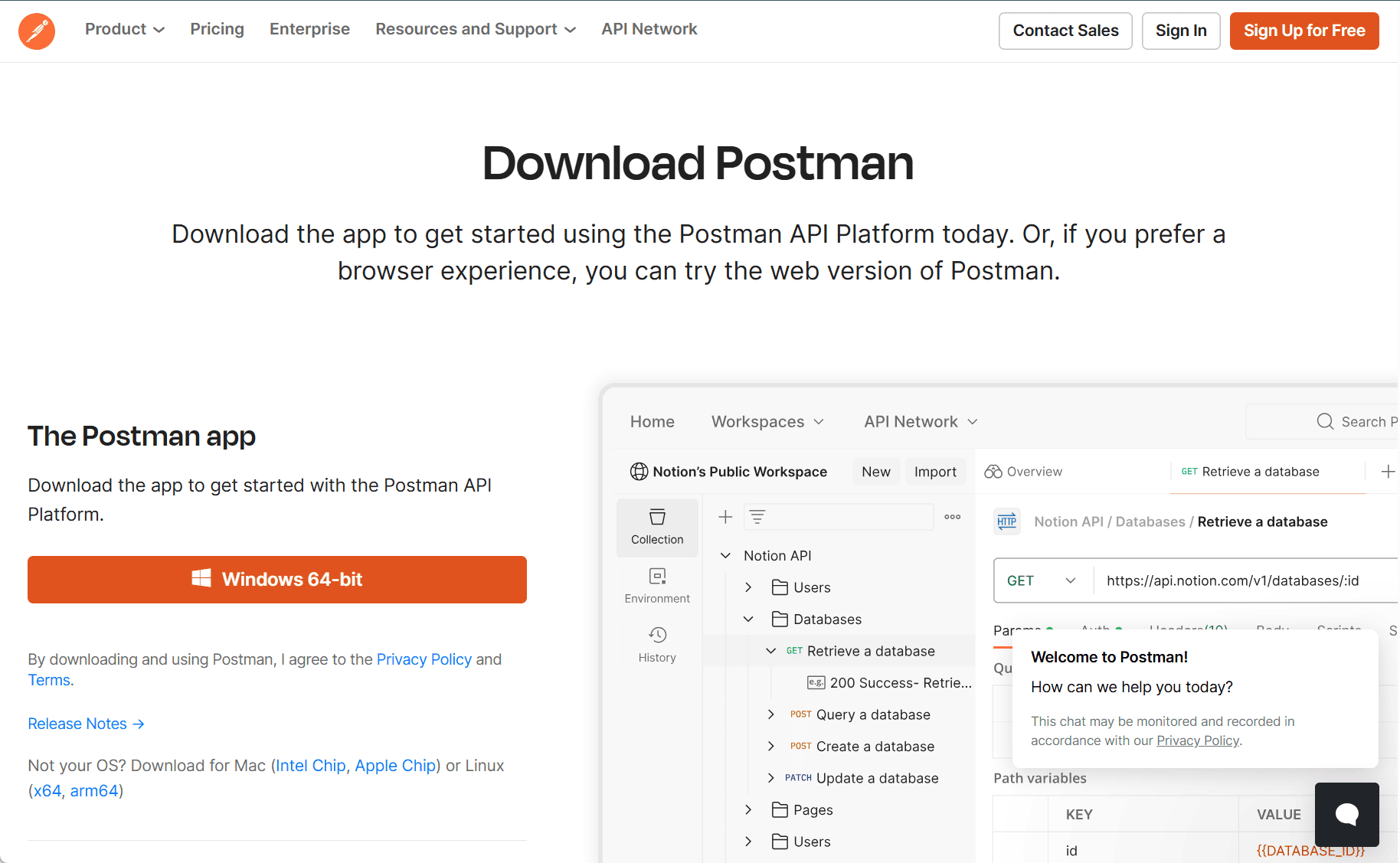Viewport: 1400px width, 863px height.
Task: Switch to the Retrieve a database tab
Action: 1260,471
